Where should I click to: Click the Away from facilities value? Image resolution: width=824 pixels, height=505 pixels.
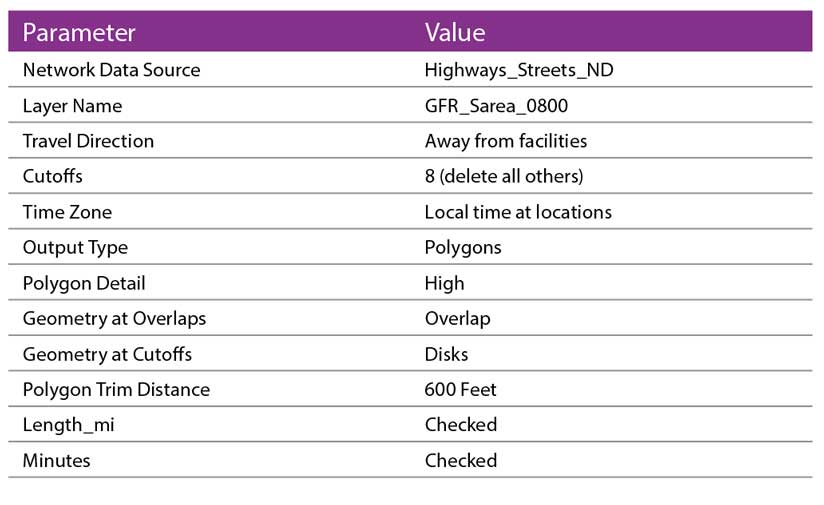pyautogui.click(x=505, y=141)
